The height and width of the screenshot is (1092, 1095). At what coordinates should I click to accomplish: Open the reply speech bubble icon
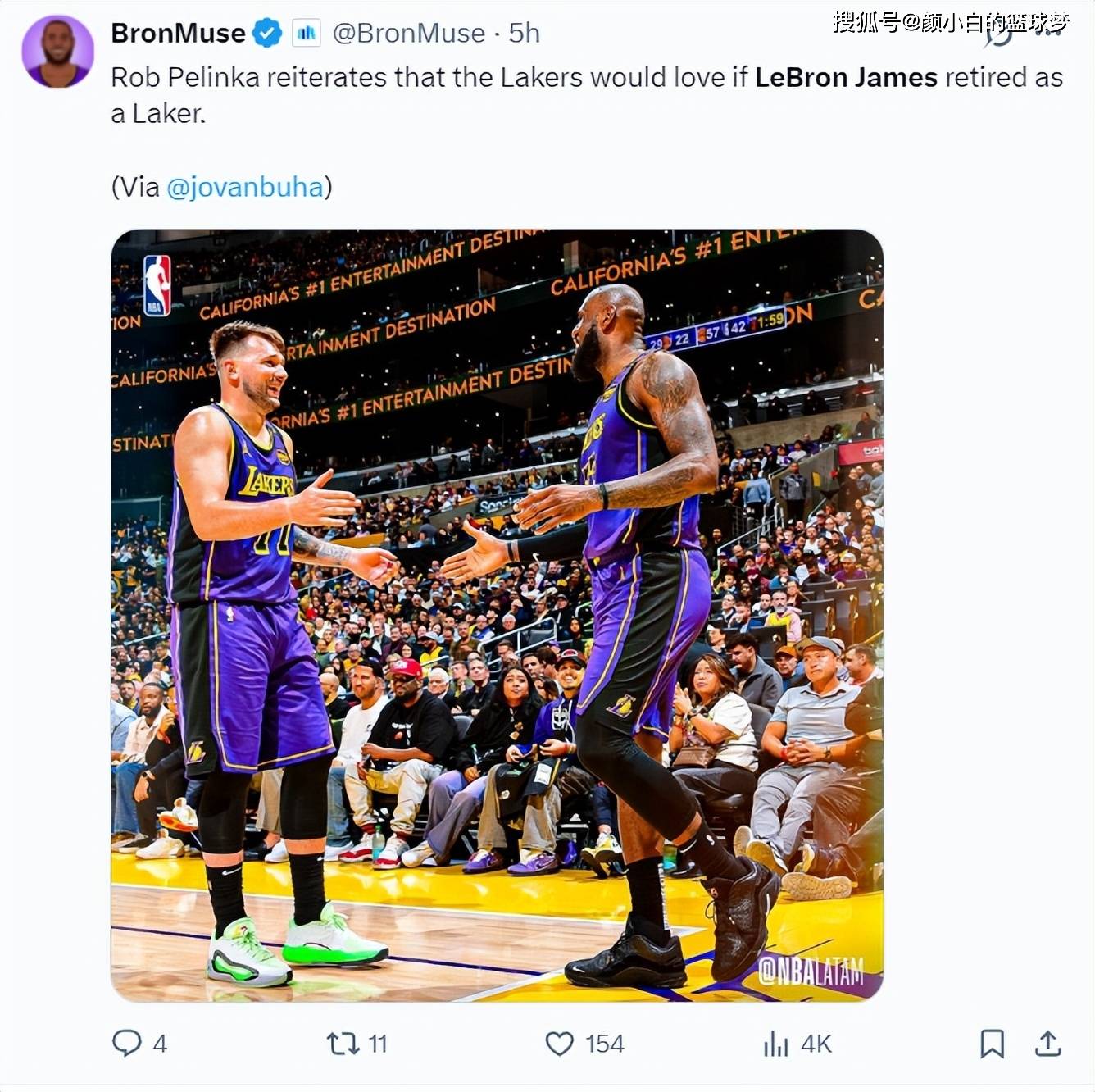tap(126, 1043)
